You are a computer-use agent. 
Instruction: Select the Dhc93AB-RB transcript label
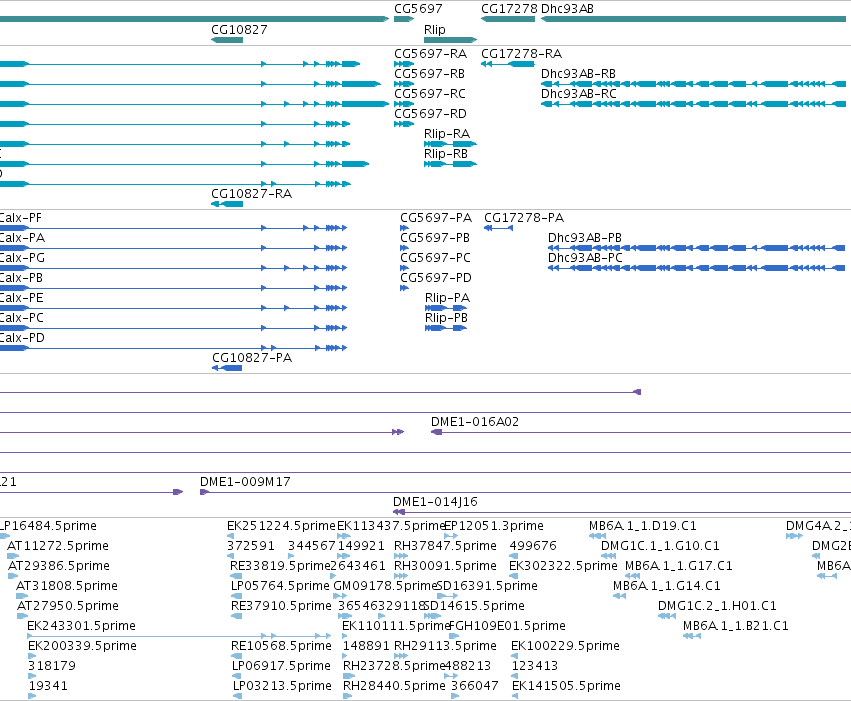(579, 73)
